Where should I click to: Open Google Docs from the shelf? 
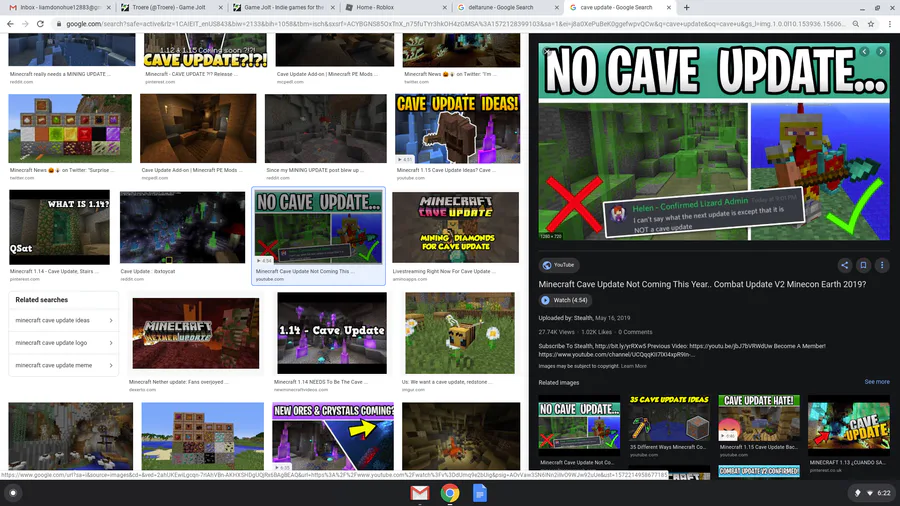[480, 493]
